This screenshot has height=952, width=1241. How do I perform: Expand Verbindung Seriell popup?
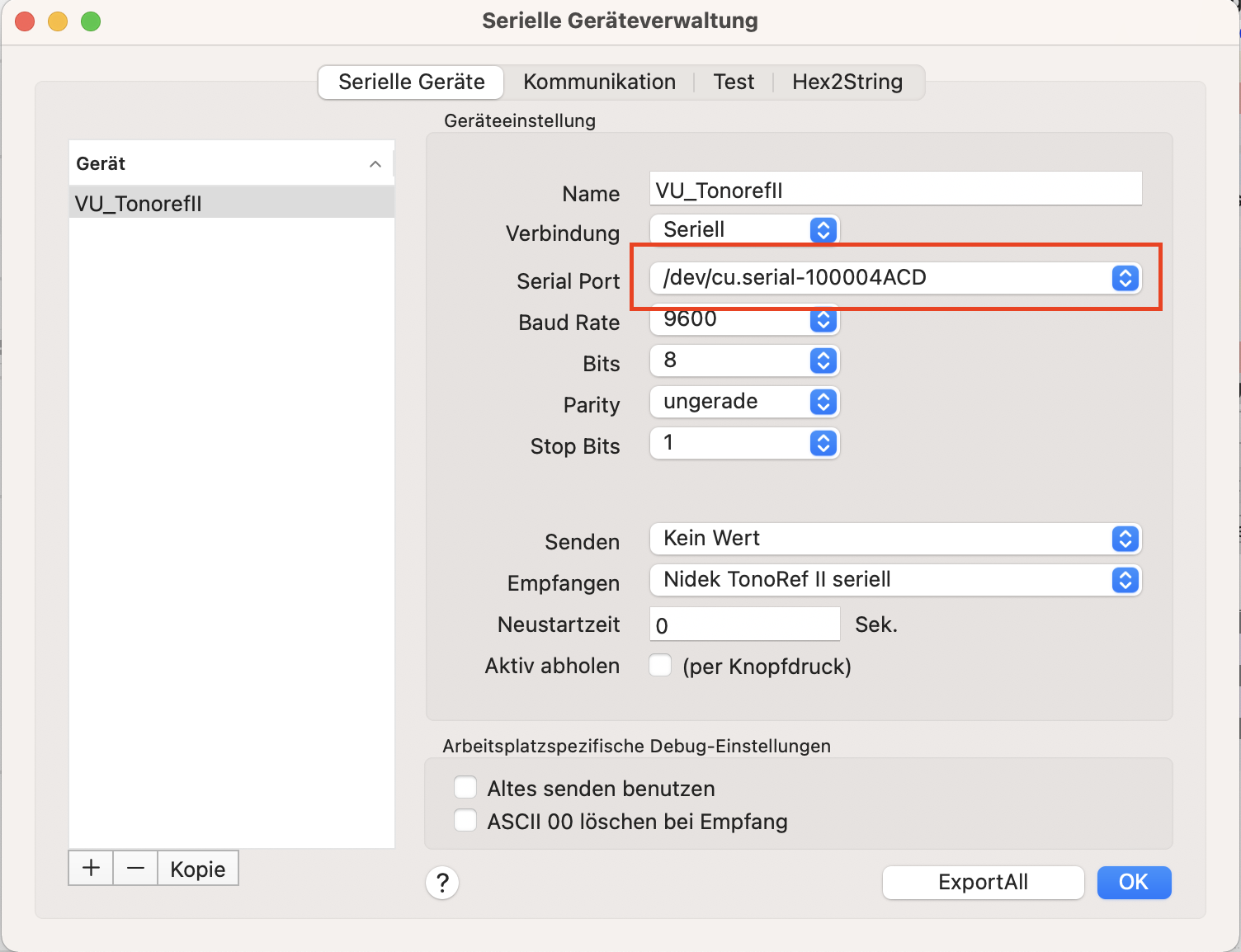pos(744,229)
